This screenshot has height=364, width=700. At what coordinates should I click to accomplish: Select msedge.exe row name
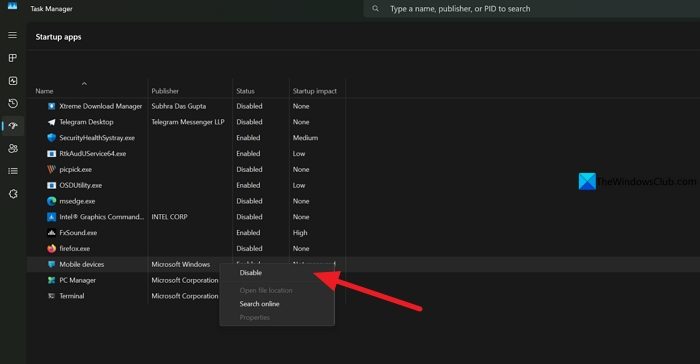[77, 201]
